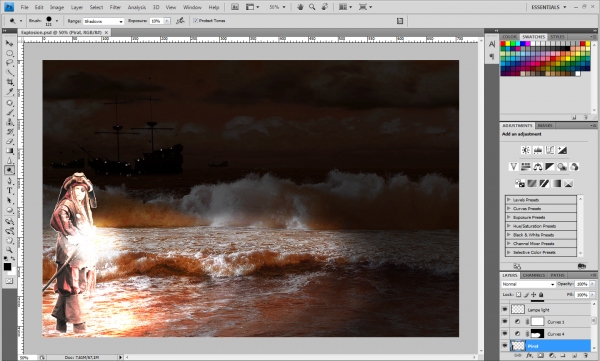
Task: Select the Horizontal Type tool
Action: pyautogui.click(x=10, y=191)
